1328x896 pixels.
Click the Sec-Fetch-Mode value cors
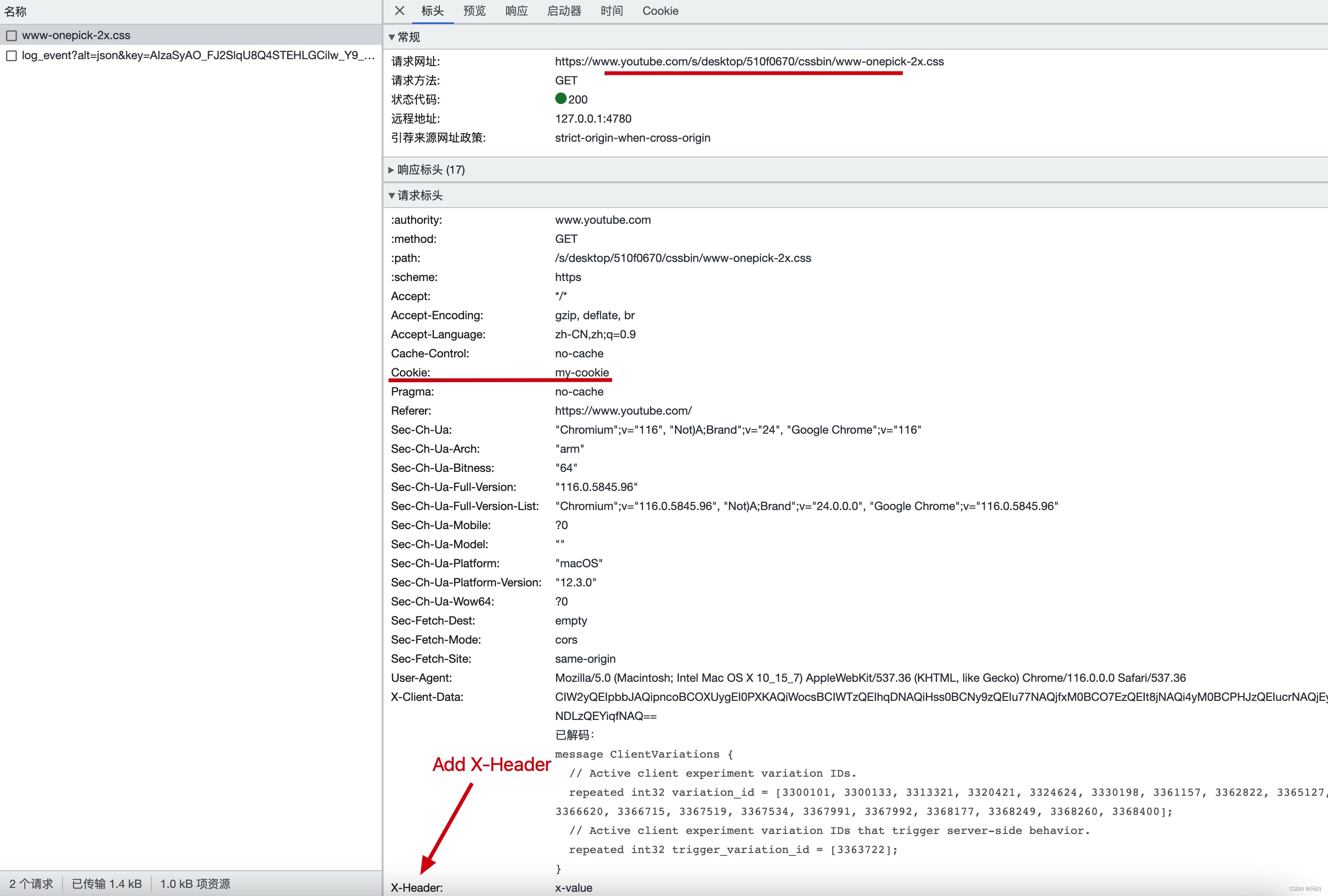566,639
